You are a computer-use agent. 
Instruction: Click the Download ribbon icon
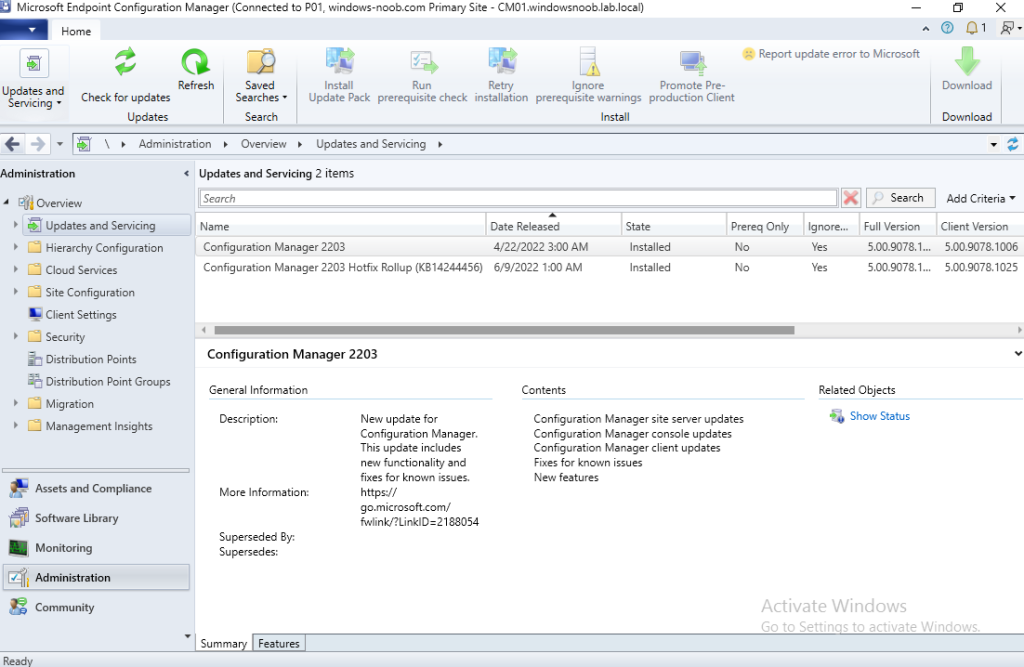(x=967, y=61)
